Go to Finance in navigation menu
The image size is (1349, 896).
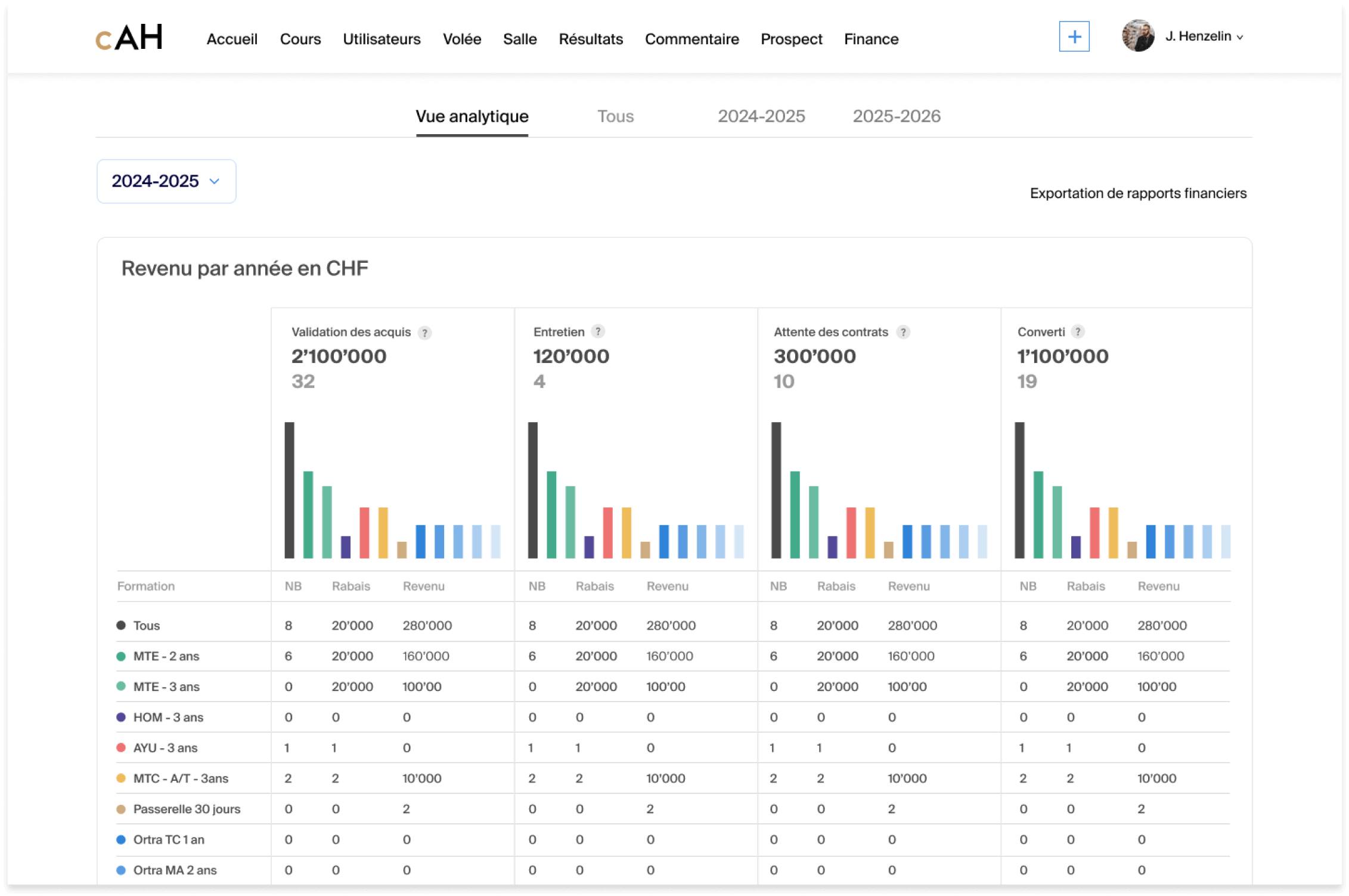pyautogui.click(x=871, y=39)
